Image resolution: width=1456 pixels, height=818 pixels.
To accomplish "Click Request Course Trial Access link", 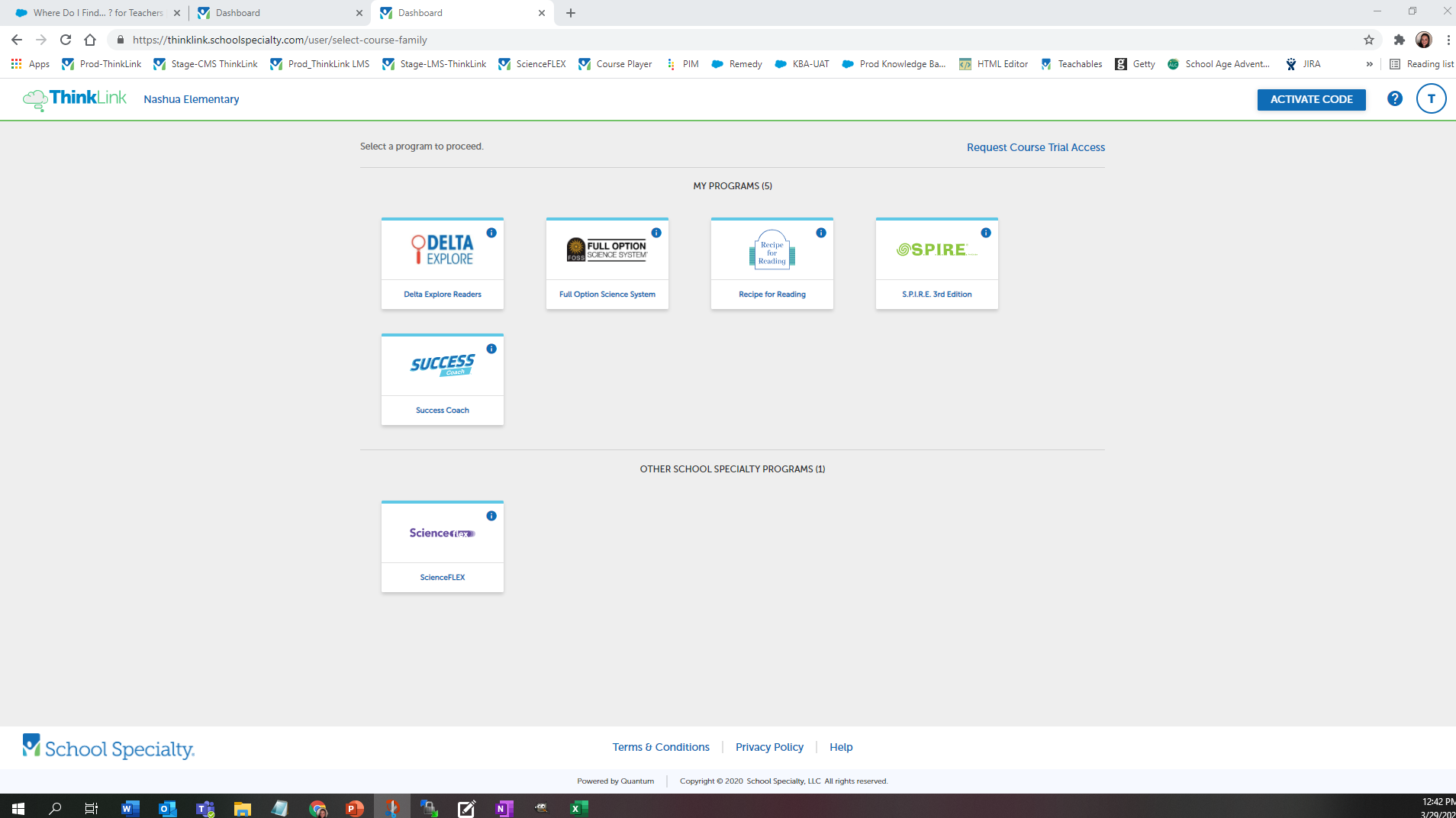I will click(1036, 147).
